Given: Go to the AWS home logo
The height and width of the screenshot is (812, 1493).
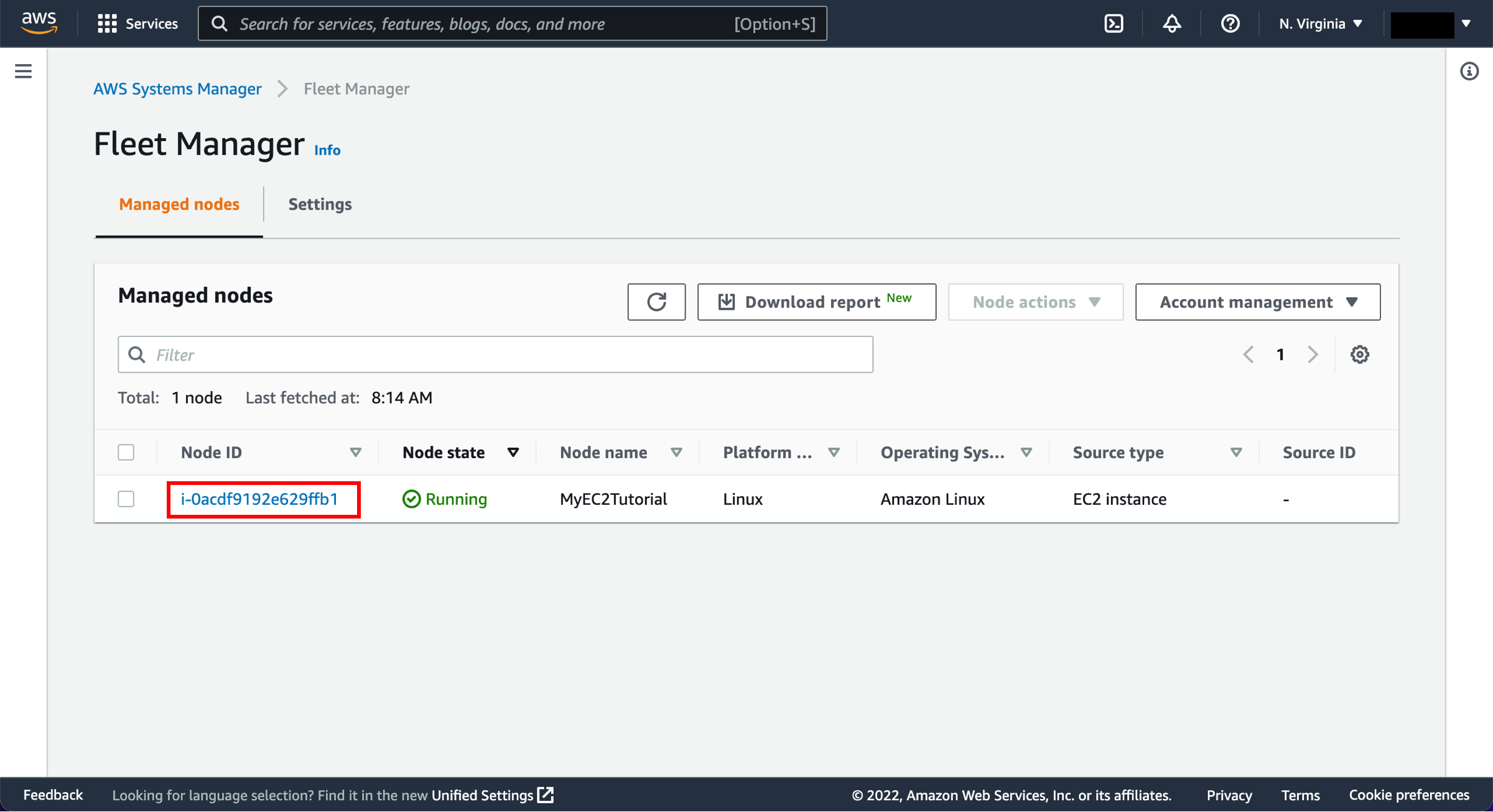Looking at the screenshot, I should point(39,23).
